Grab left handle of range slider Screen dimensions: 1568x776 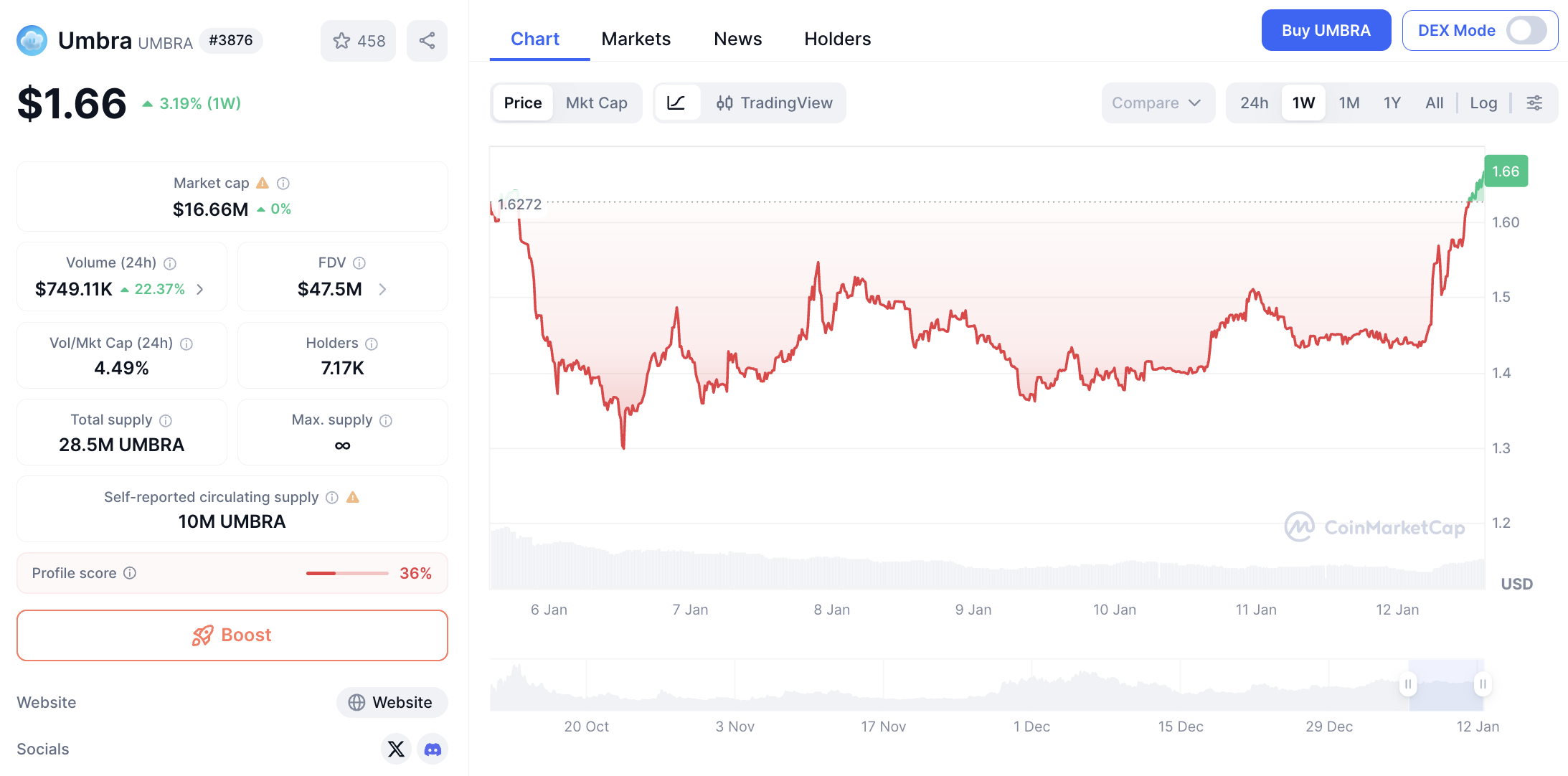(x=1408, y=684)
